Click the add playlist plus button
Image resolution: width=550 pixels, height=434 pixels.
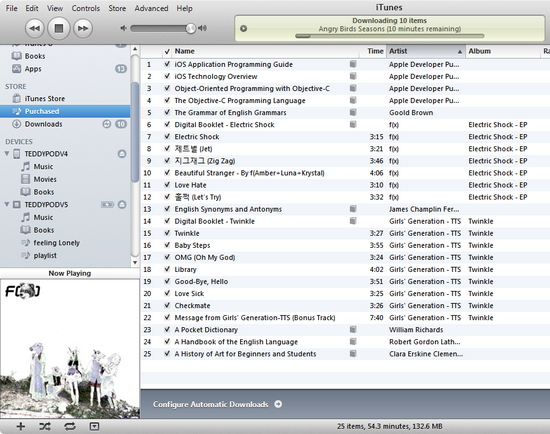21,426
